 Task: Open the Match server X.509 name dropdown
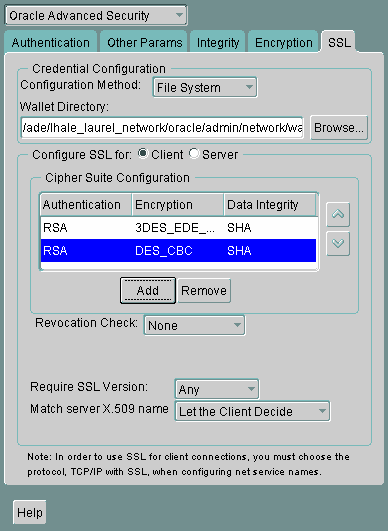tap(252, 411)
